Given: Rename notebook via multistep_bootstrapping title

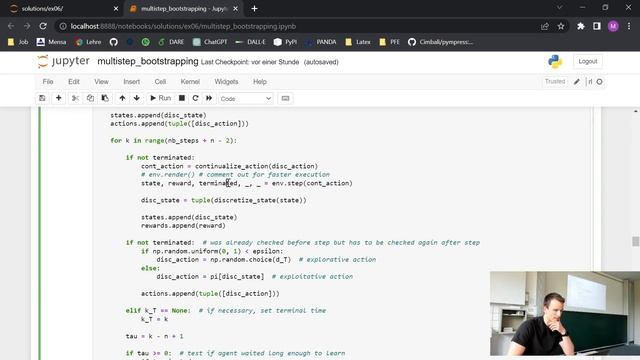Looking at the screenshot, I should (148, 62).
